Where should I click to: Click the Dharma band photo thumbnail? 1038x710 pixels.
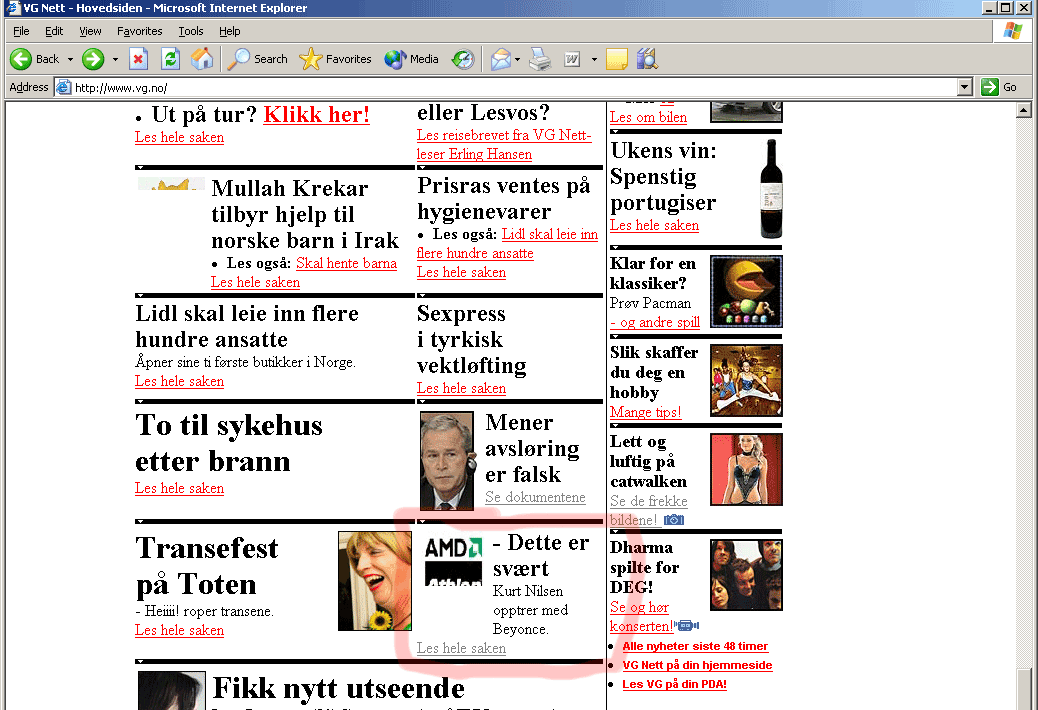pos(746,574)
